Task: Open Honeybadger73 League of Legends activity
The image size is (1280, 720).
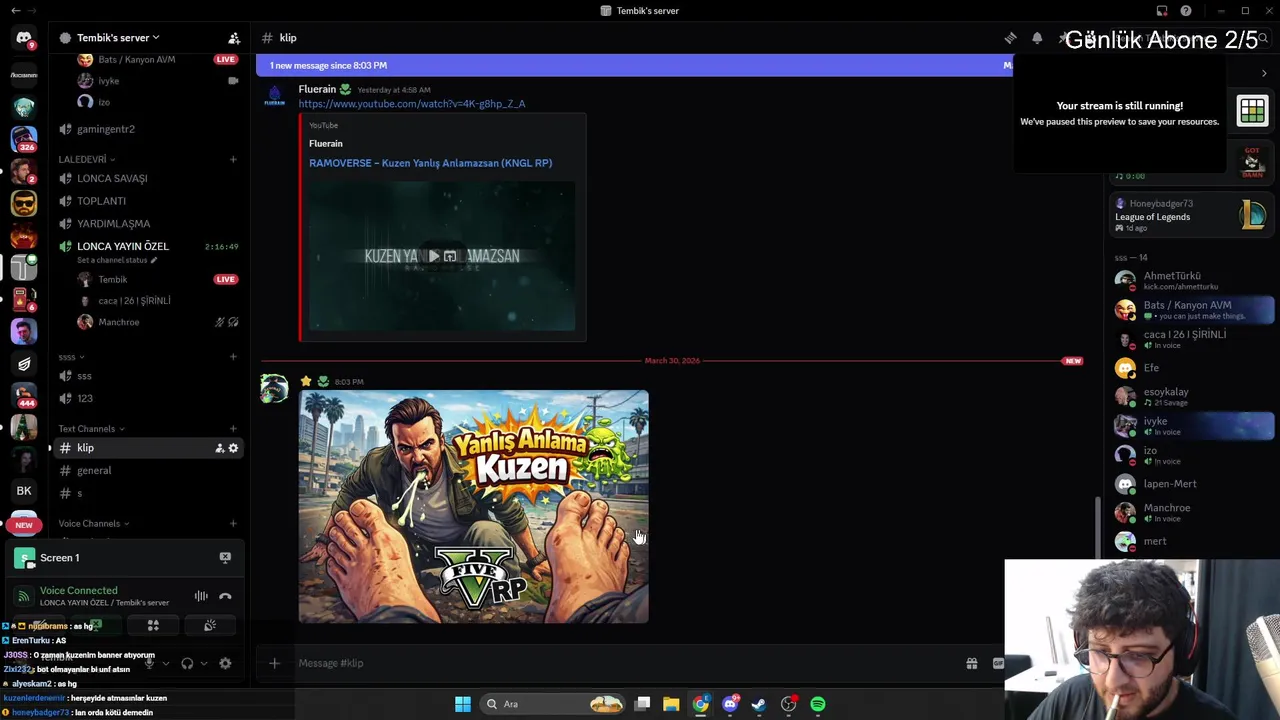Action: tap(1190, 215)
